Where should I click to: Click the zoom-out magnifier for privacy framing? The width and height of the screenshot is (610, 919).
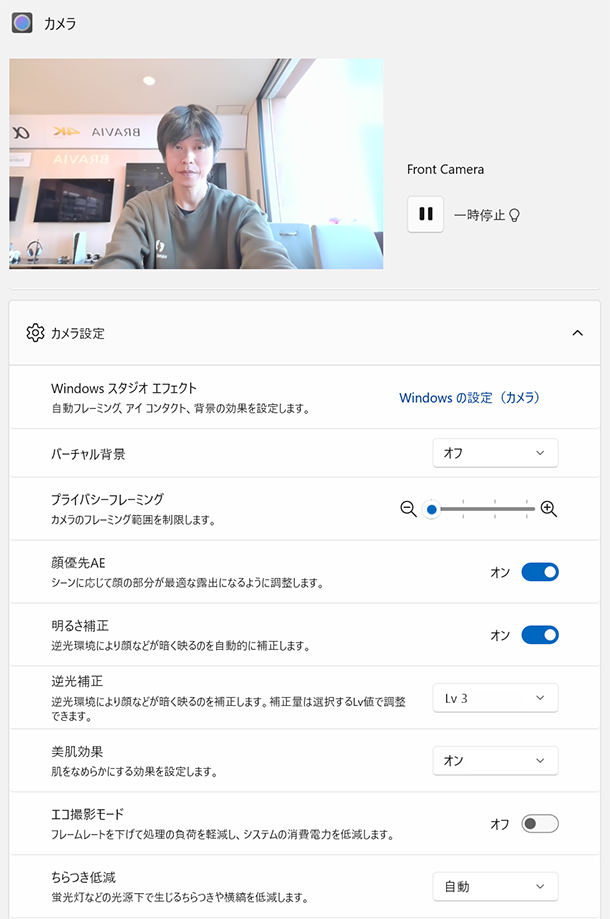408,509
